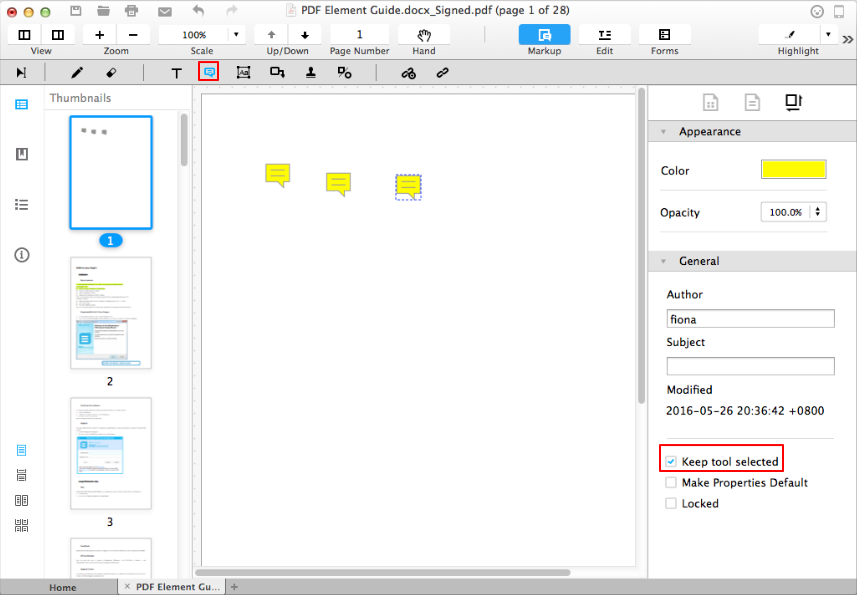857x595 pixels.
Task: Switch to the Home tab
Action: (62, 587)
